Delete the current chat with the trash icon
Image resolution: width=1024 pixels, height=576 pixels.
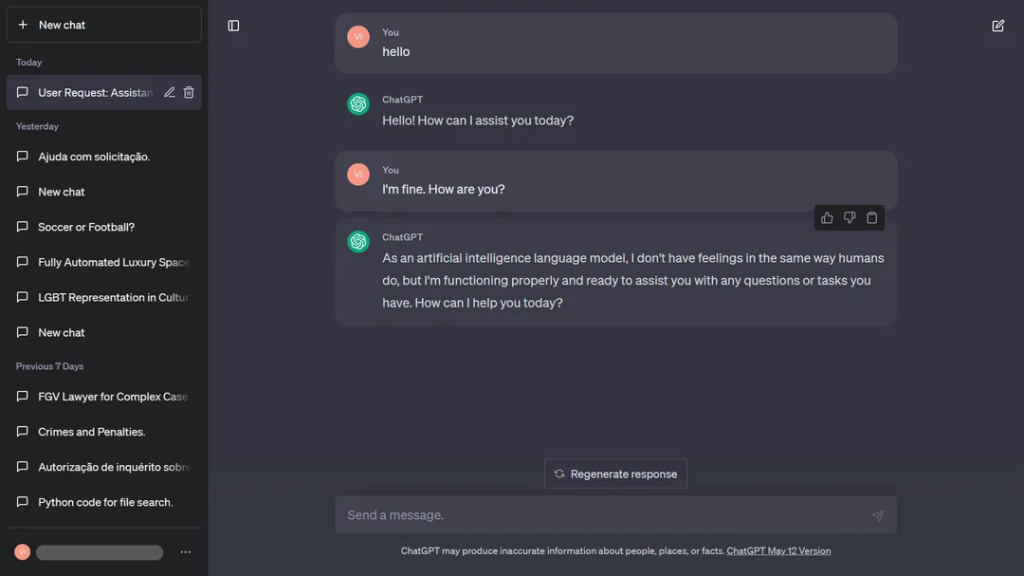click(x=189, y=93)
